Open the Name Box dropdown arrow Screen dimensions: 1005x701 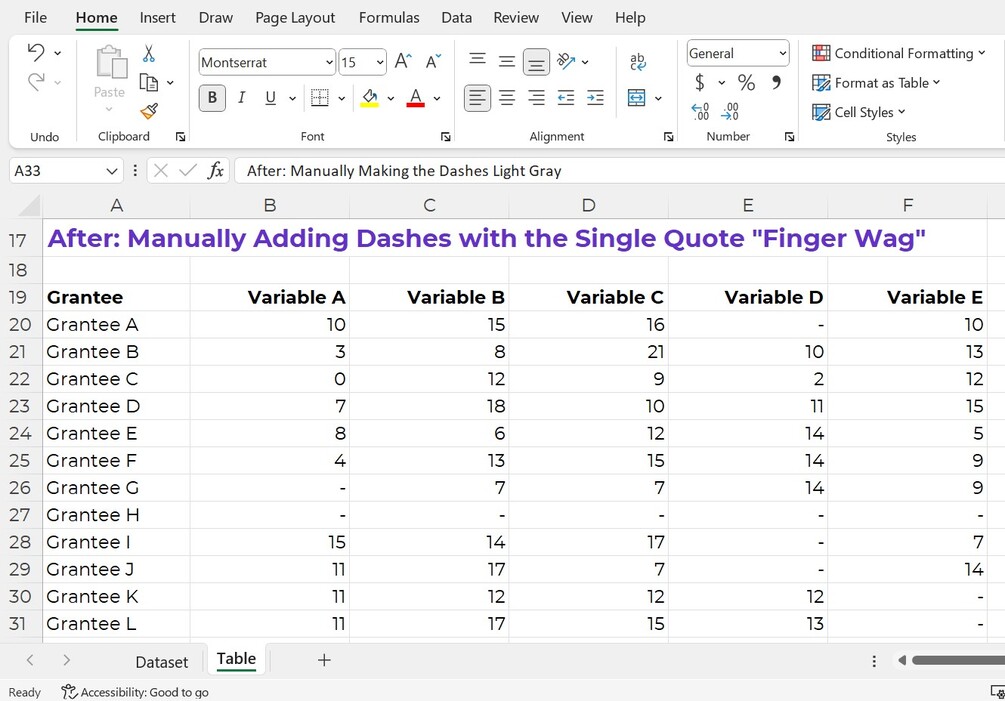[112, 171]
